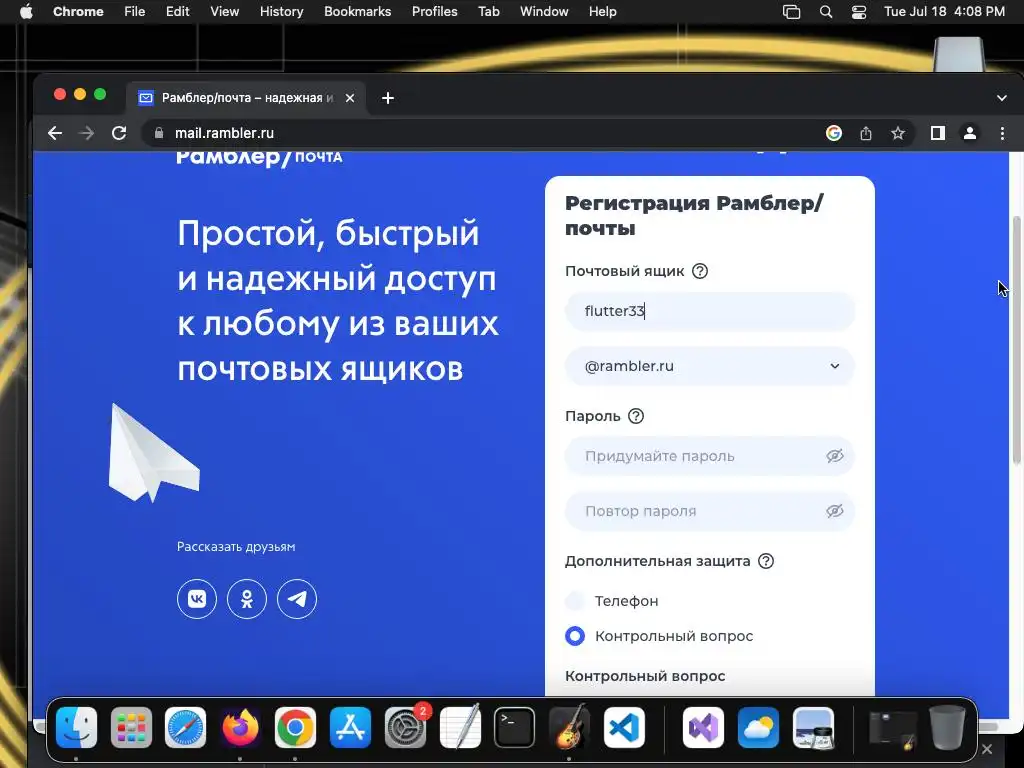Bookmark this page with the star icon
The height and width of the screenshot is (768, 1024).
[x=898, y=133]
